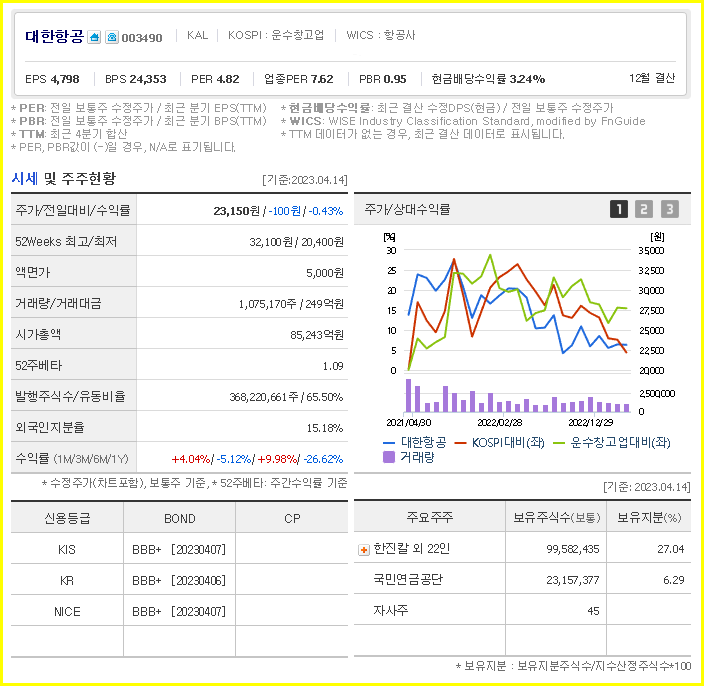Click the 주가/상대수익률 chart title

click(x=407, y=209)
